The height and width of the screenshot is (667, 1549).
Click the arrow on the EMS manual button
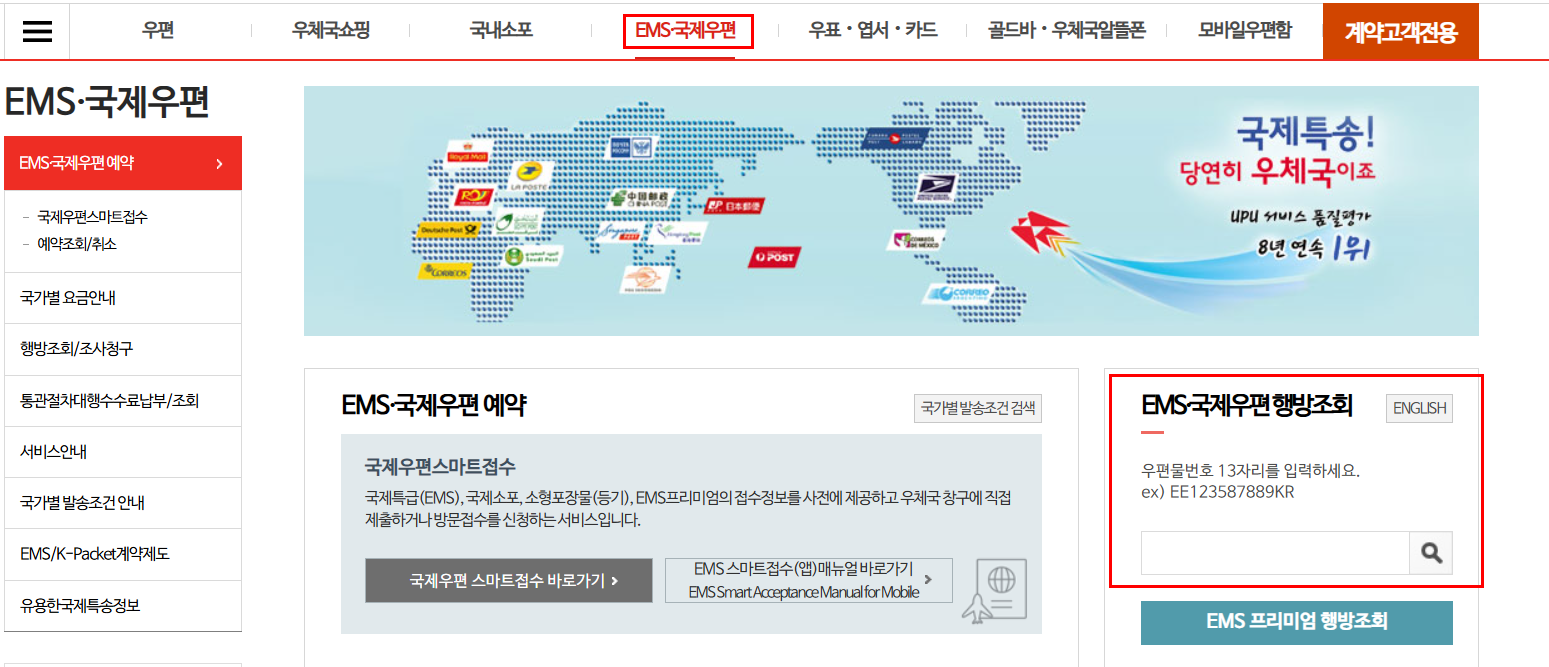click(x=929, y=579)
